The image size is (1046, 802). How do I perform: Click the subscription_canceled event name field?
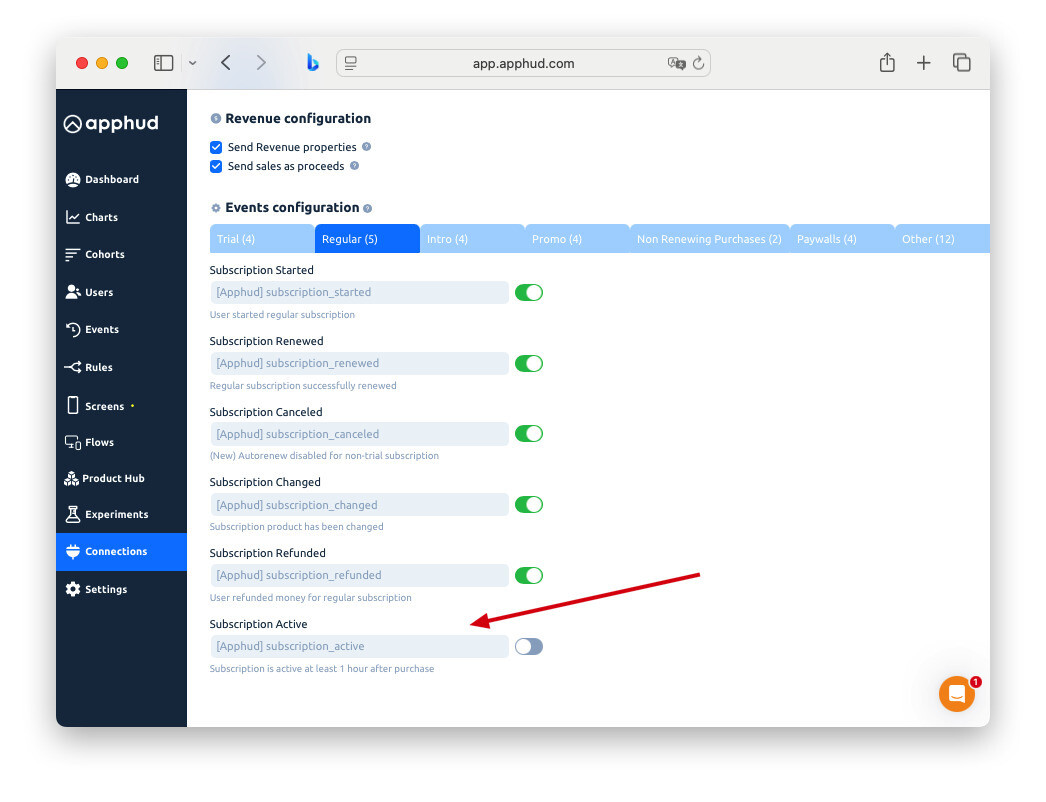pos(359,434)
